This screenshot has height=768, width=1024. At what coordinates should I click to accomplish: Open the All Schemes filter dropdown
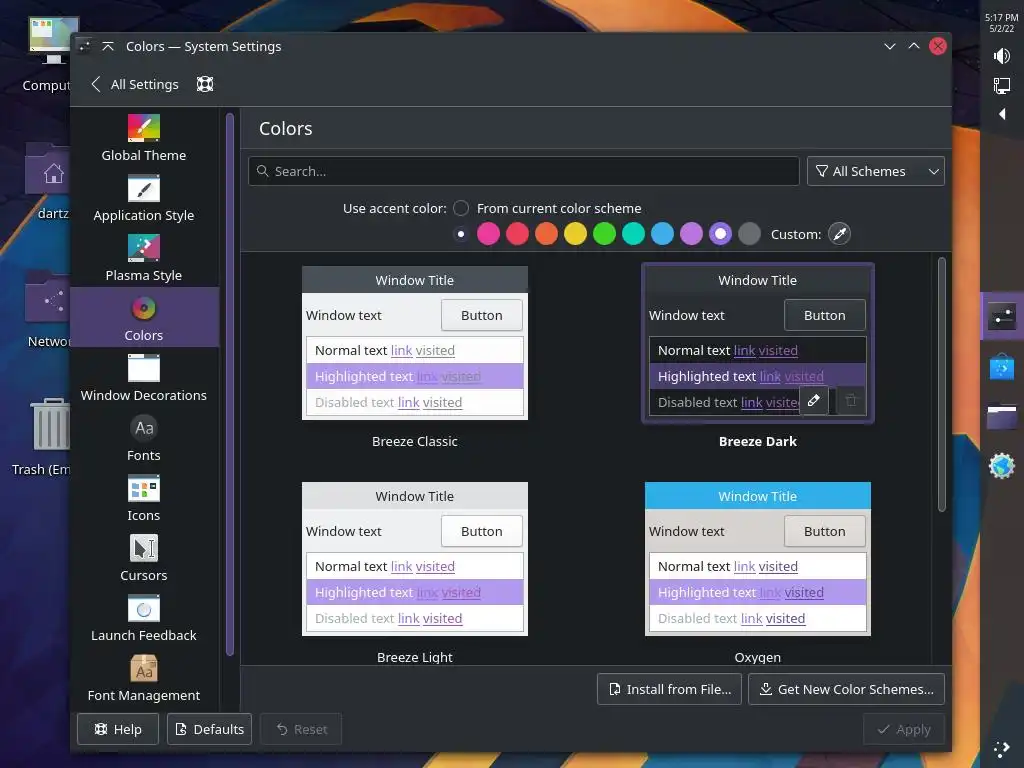click(x=876, y=171)
